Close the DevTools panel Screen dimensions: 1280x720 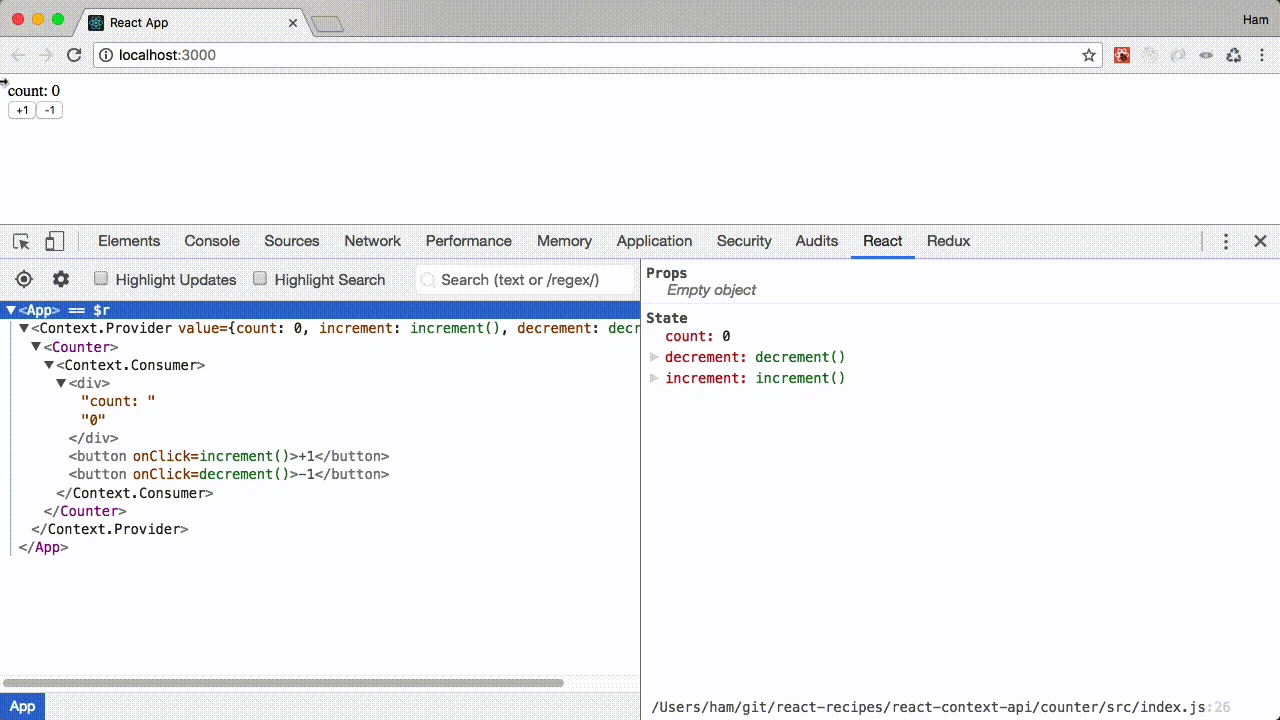[1260, 241]
